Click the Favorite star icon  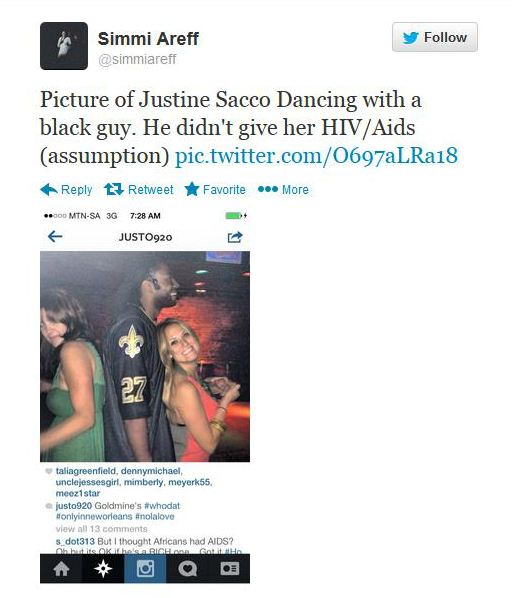[192, 189]
